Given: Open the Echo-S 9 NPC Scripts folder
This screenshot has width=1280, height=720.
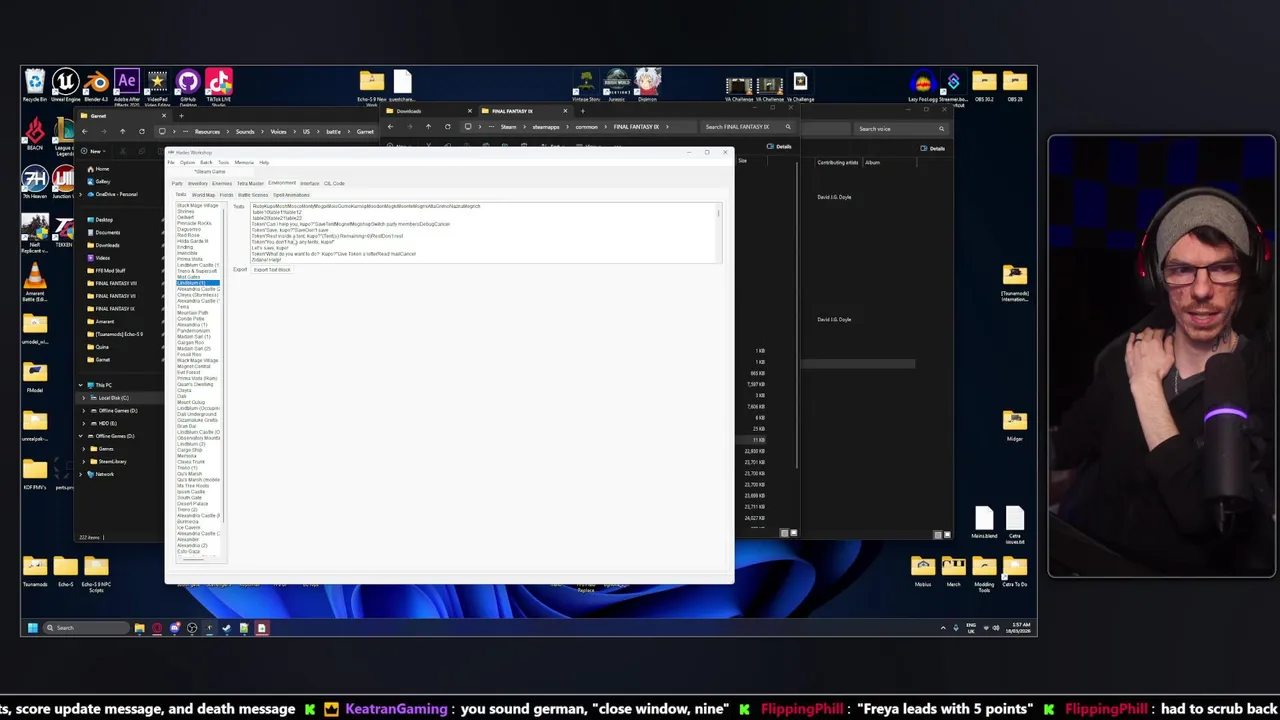Looking at the screenshot, I should pos(96,574).
